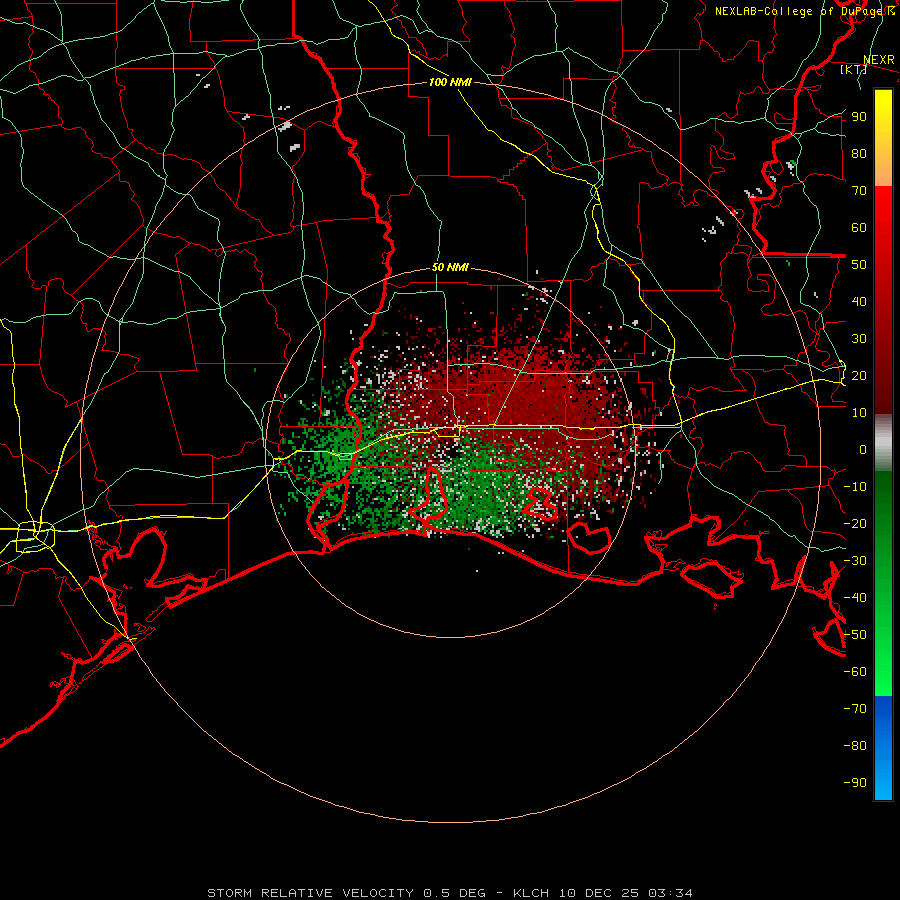The width and height of the screenshot is (900, 900).
Task: Click the -70 value on velocity scale
Action: coord(855,709)
